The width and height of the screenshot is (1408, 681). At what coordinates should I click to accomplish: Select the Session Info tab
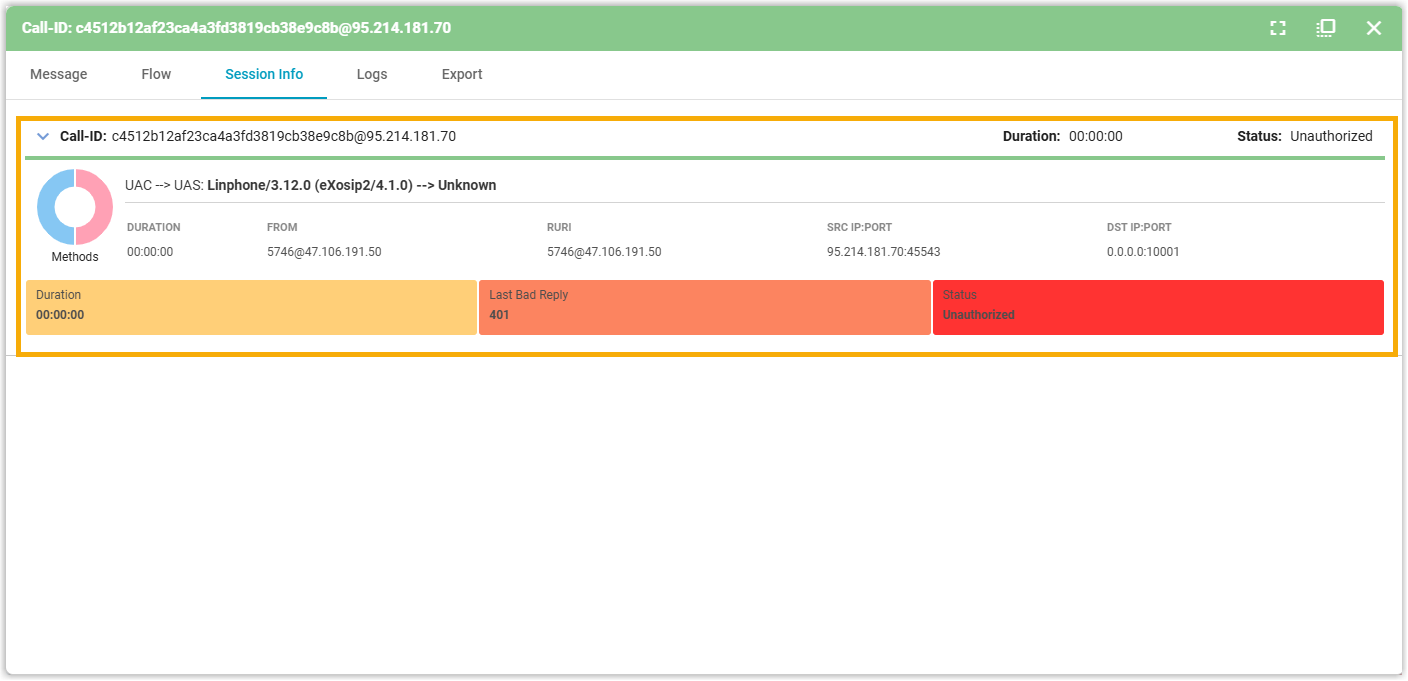[x=264, y=74]
